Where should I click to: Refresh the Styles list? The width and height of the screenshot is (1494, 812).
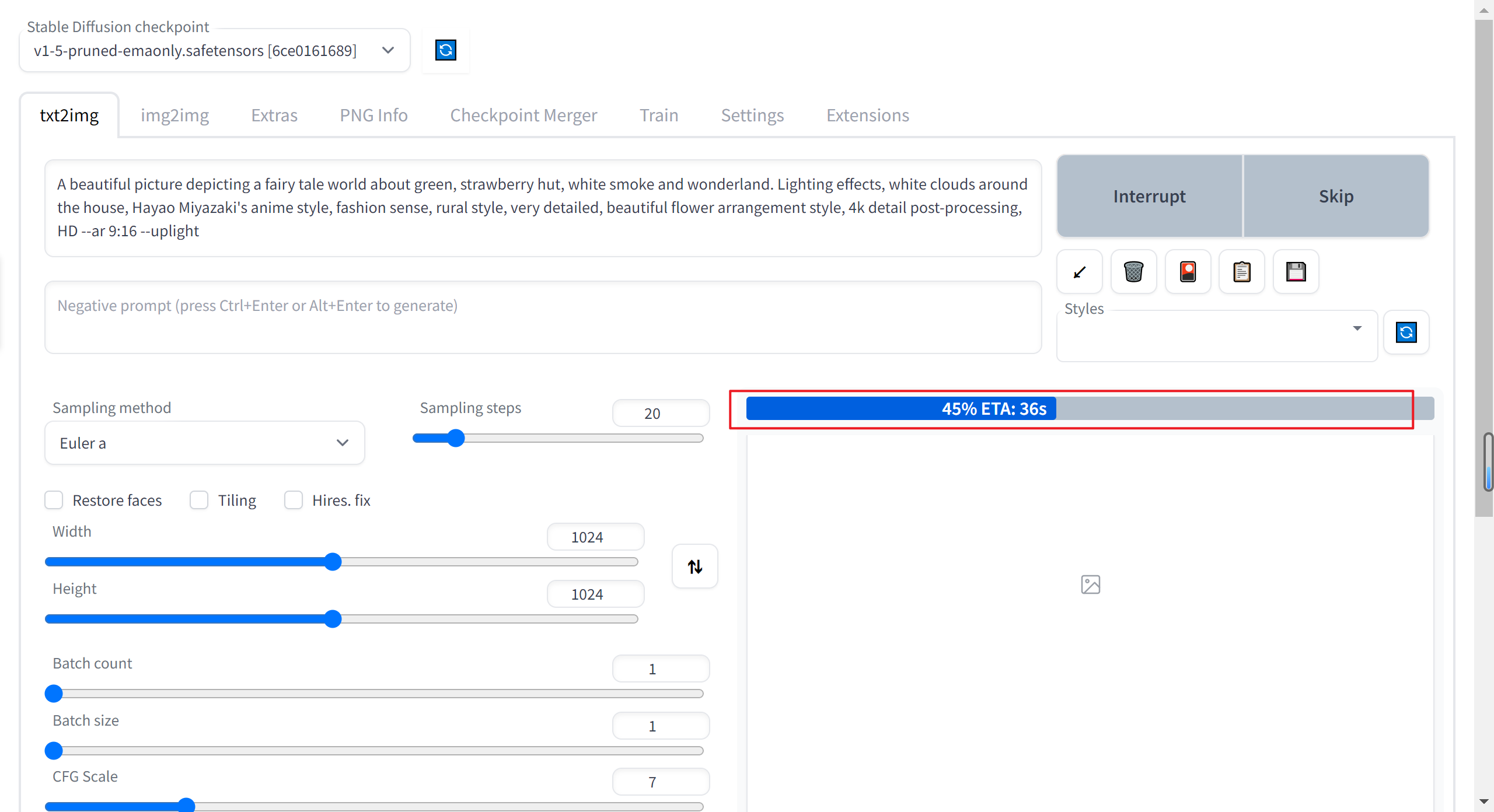pyautogui.click(x=1406, y=332)
